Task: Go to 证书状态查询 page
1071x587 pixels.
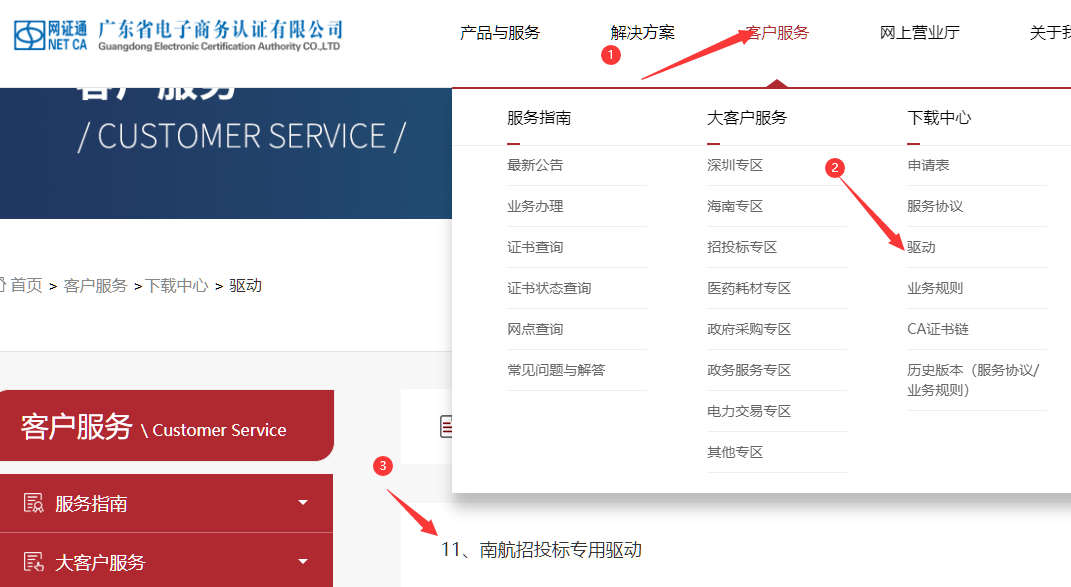Action: 549,288
